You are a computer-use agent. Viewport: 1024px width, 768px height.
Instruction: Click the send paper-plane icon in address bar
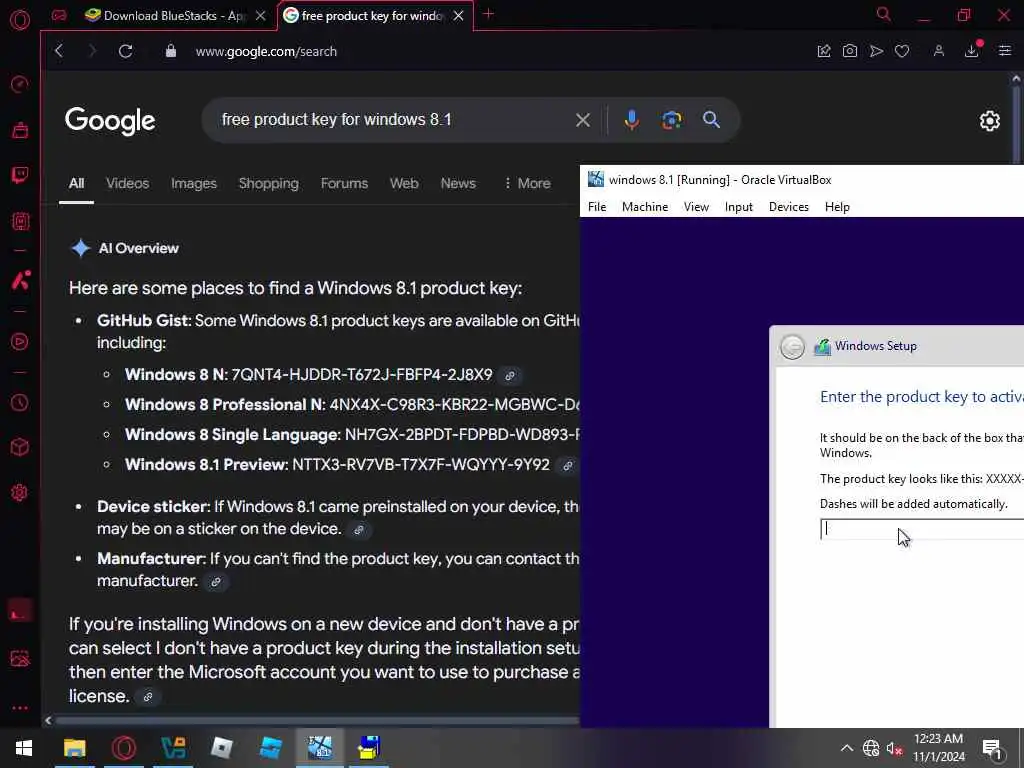[876, 51]
